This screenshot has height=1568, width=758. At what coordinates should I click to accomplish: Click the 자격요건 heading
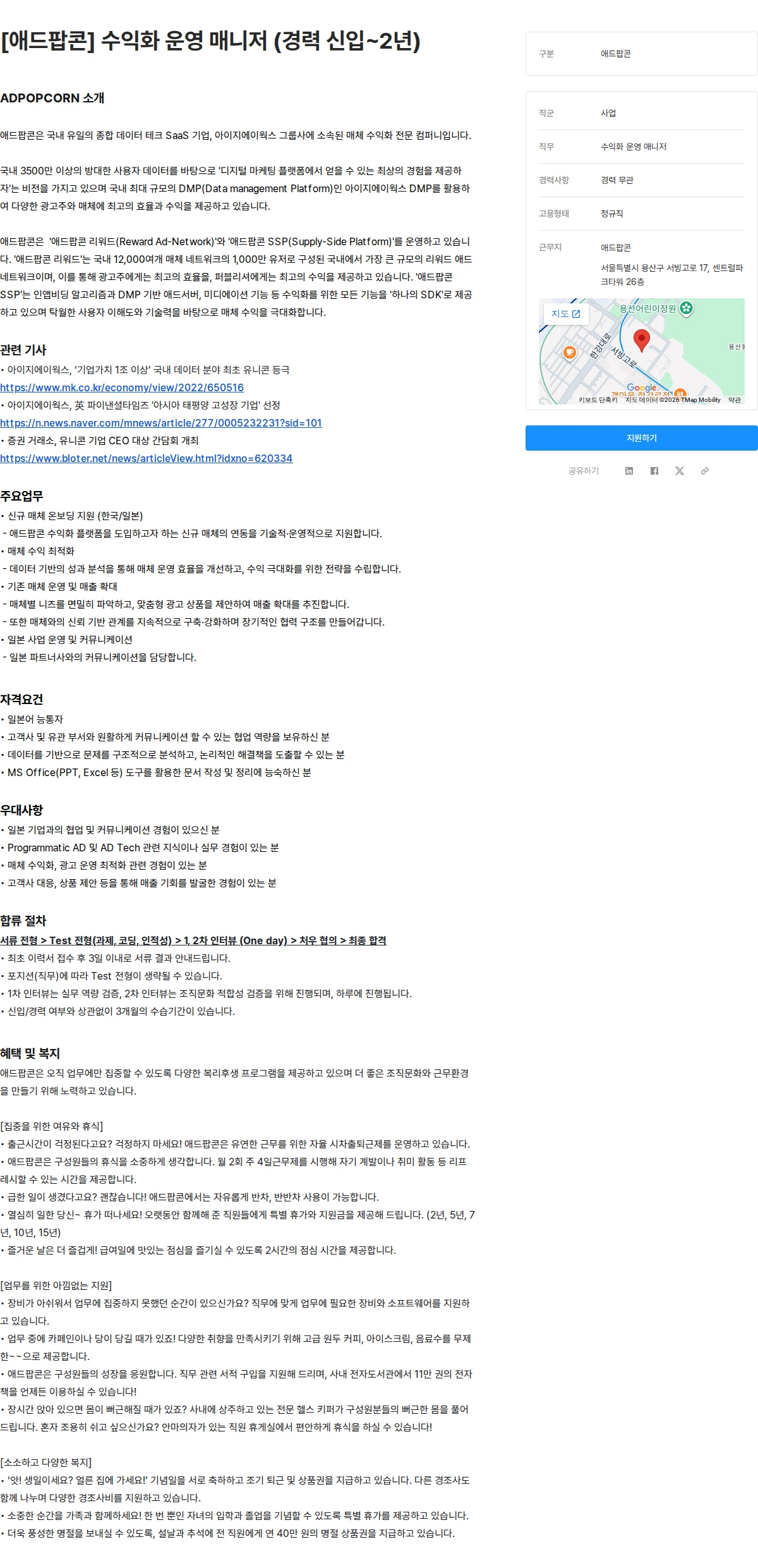[x=21, y=700]
